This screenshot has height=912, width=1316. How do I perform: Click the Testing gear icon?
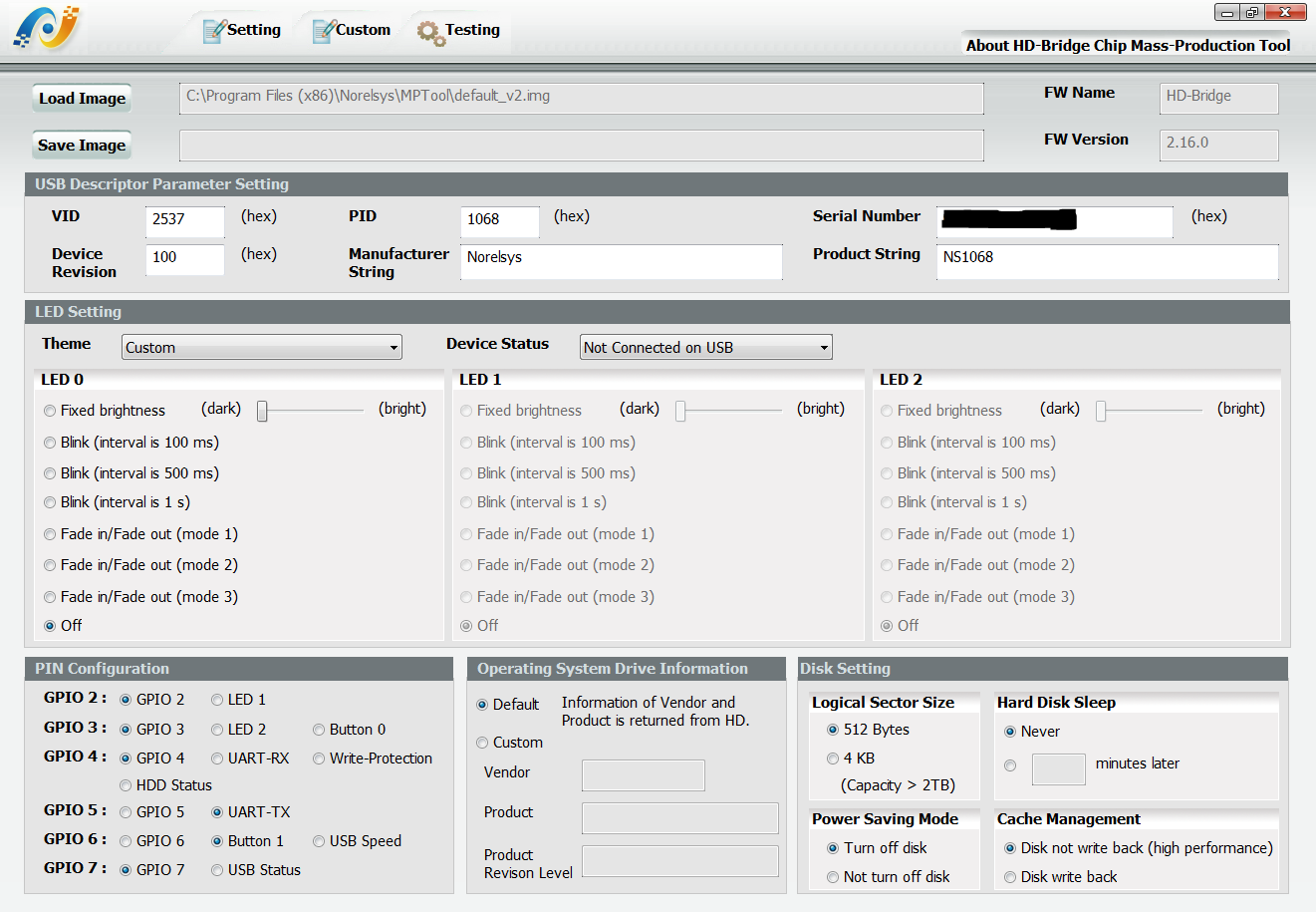coord(430,33)
